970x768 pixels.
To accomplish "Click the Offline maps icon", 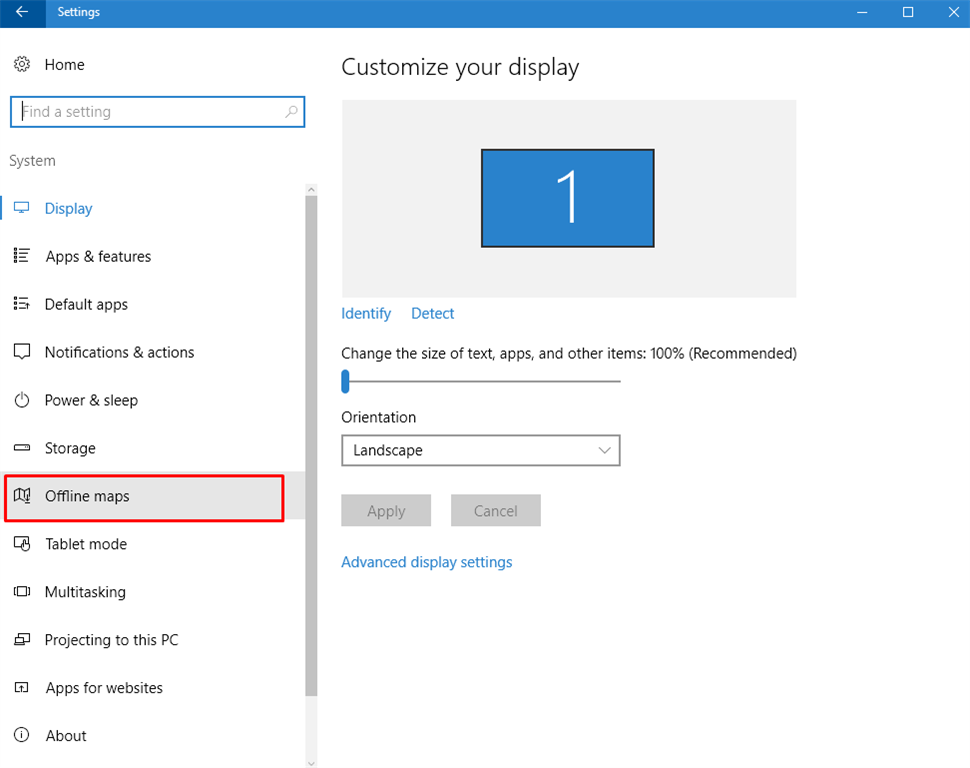I will (22, 496).
